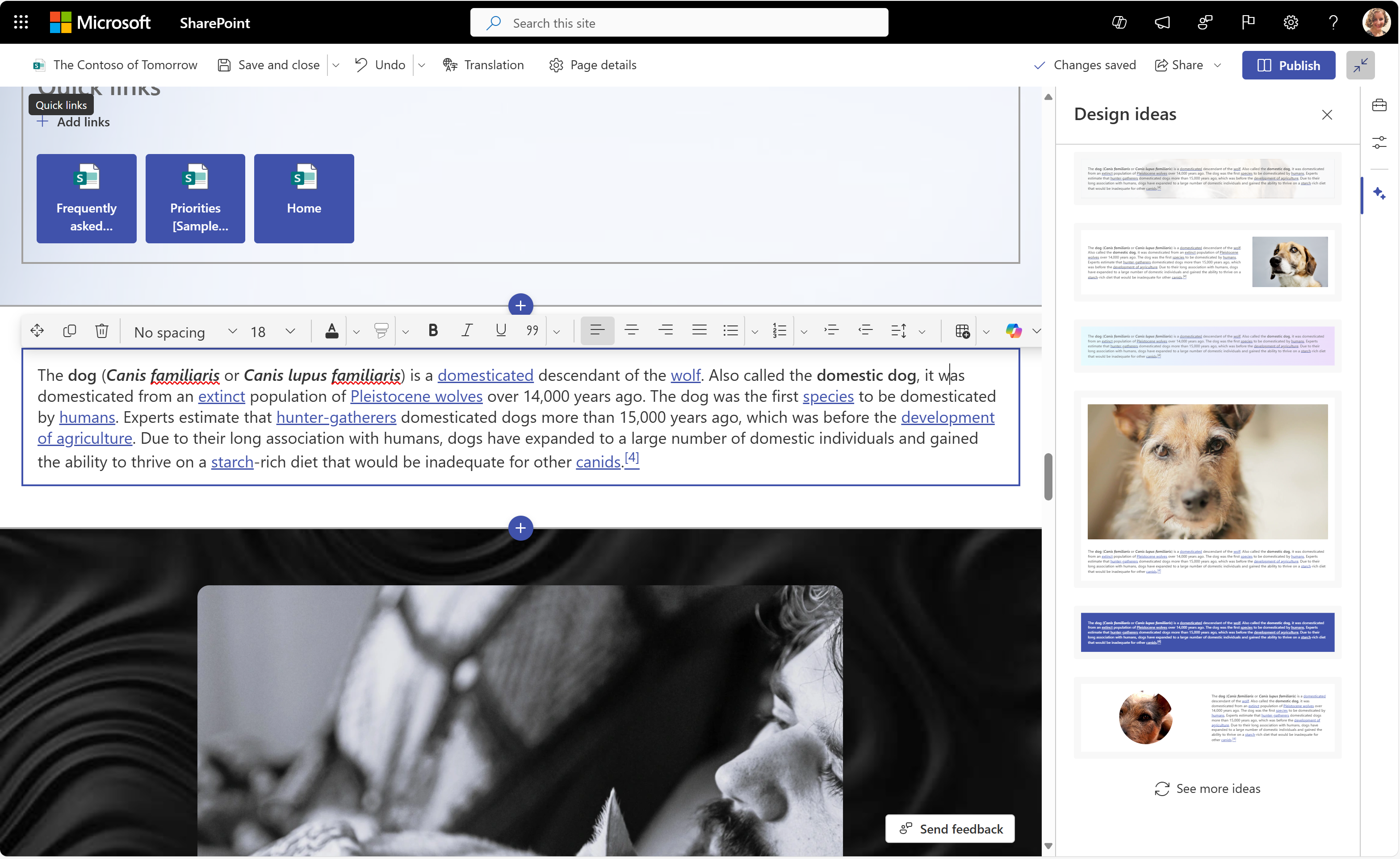Click the text highlight color icon
The height and width of the screenshot is (859, 1400).
[382, 331]
